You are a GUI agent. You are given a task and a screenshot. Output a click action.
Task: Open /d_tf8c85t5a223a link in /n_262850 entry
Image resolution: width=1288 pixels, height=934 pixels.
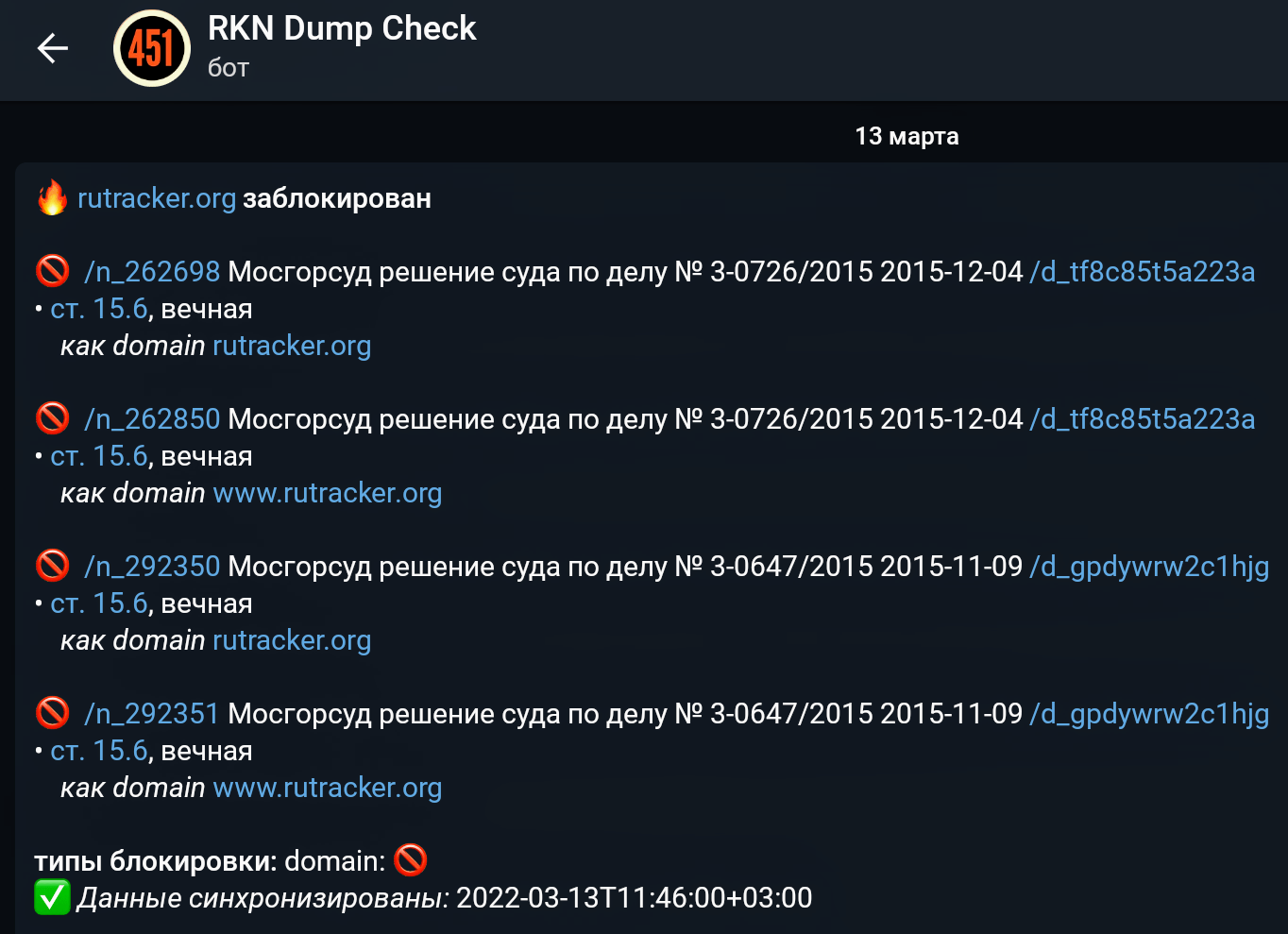1143,419
